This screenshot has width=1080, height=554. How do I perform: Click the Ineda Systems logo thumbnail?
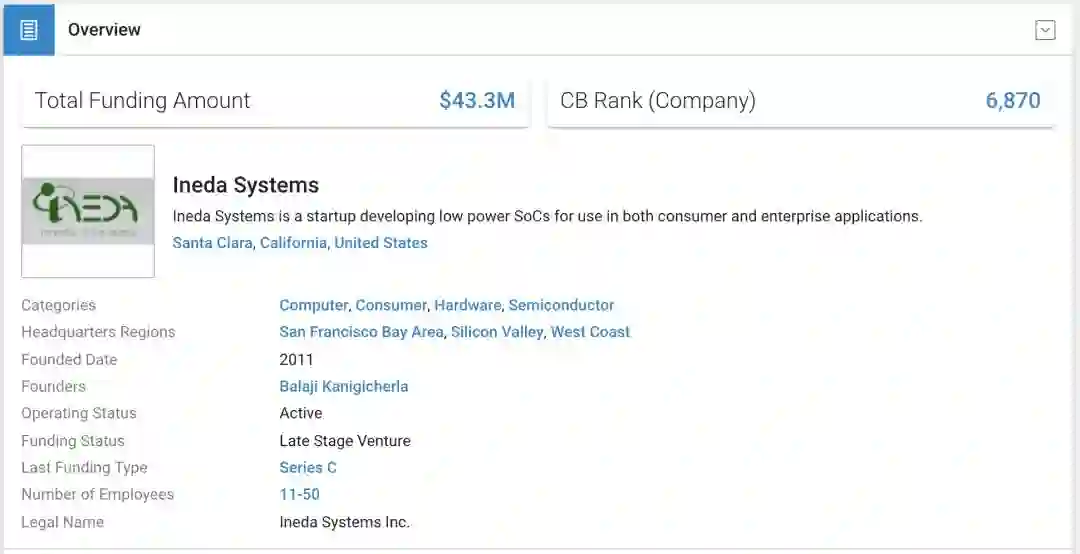click(88, 211)
